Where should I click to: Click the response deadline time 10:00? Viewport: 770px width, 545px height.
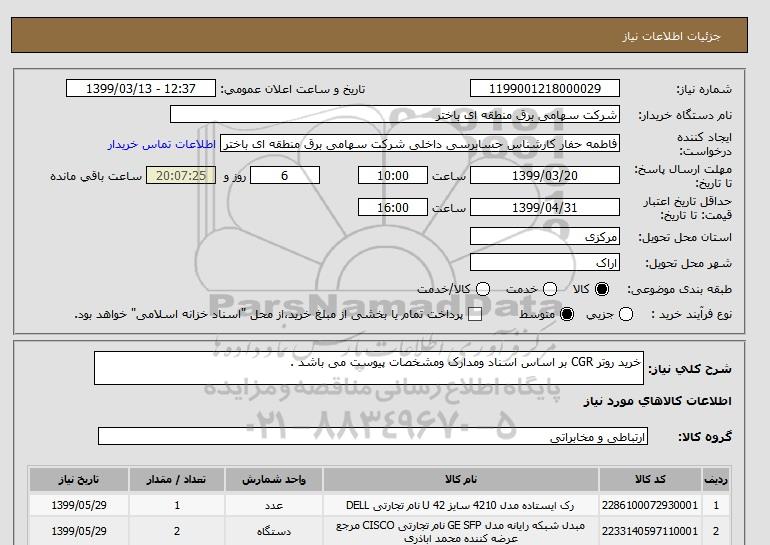393,175
